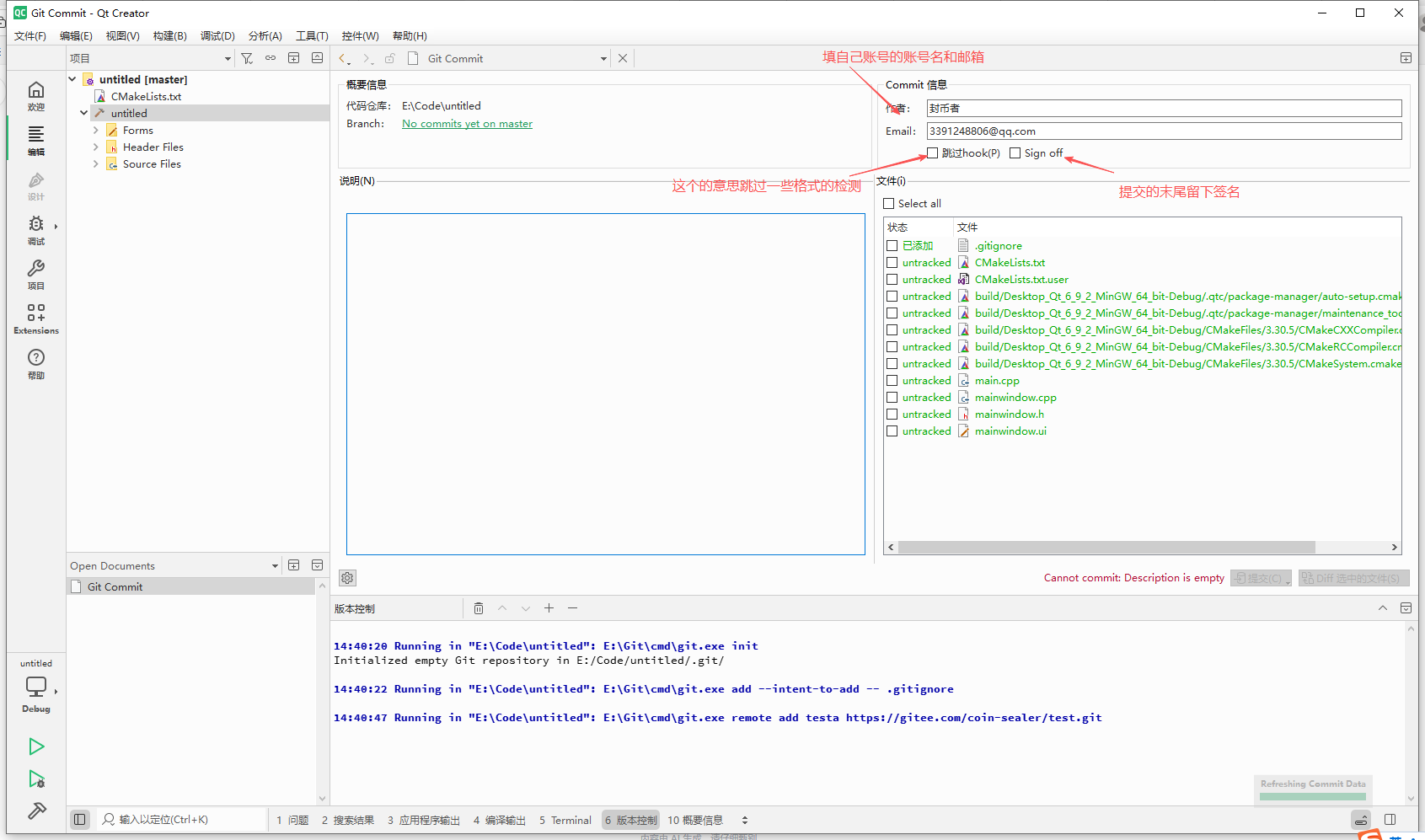Viewport: 1425px width, 840px height.
Task: Go forward in editor history
Action: point(367,59)
